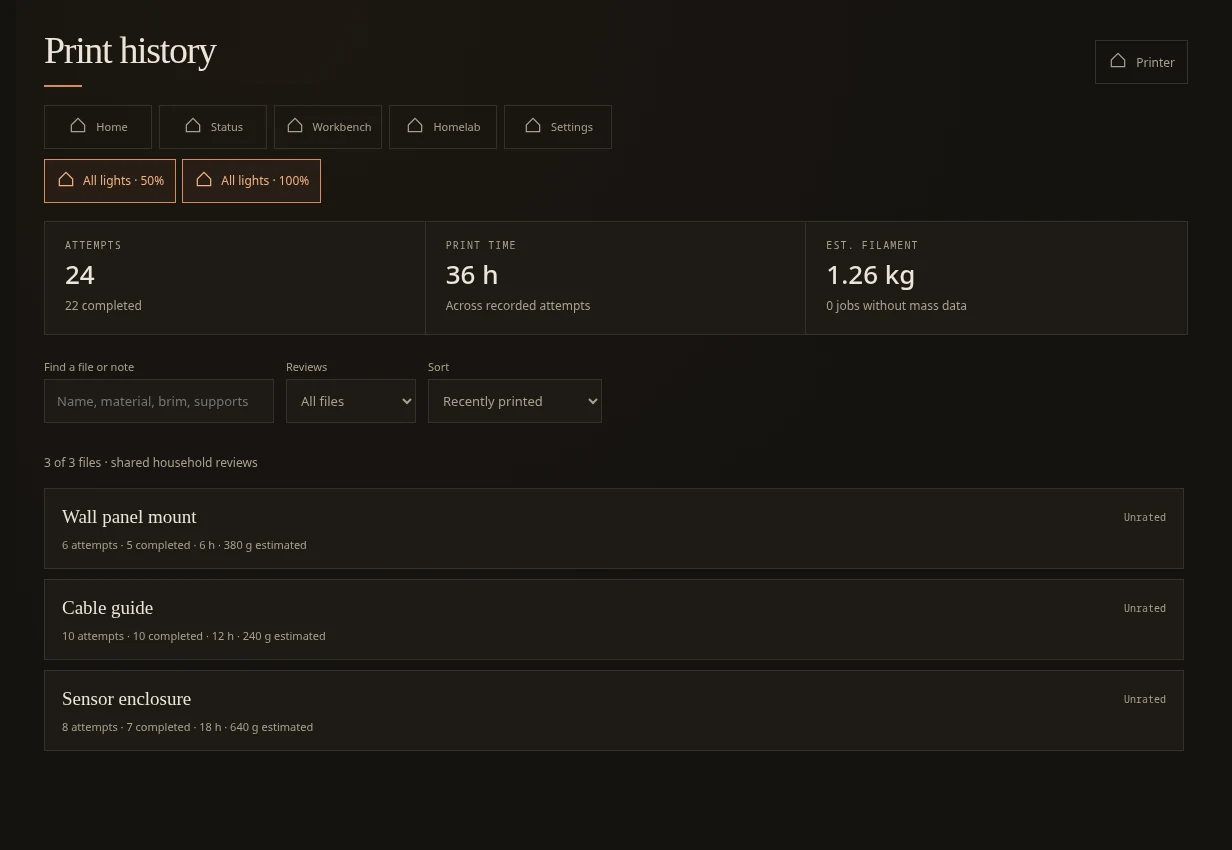This screenshot has height=850, width=1232.
Task: Focus the Find a file or note field
Action: point(159,401)
